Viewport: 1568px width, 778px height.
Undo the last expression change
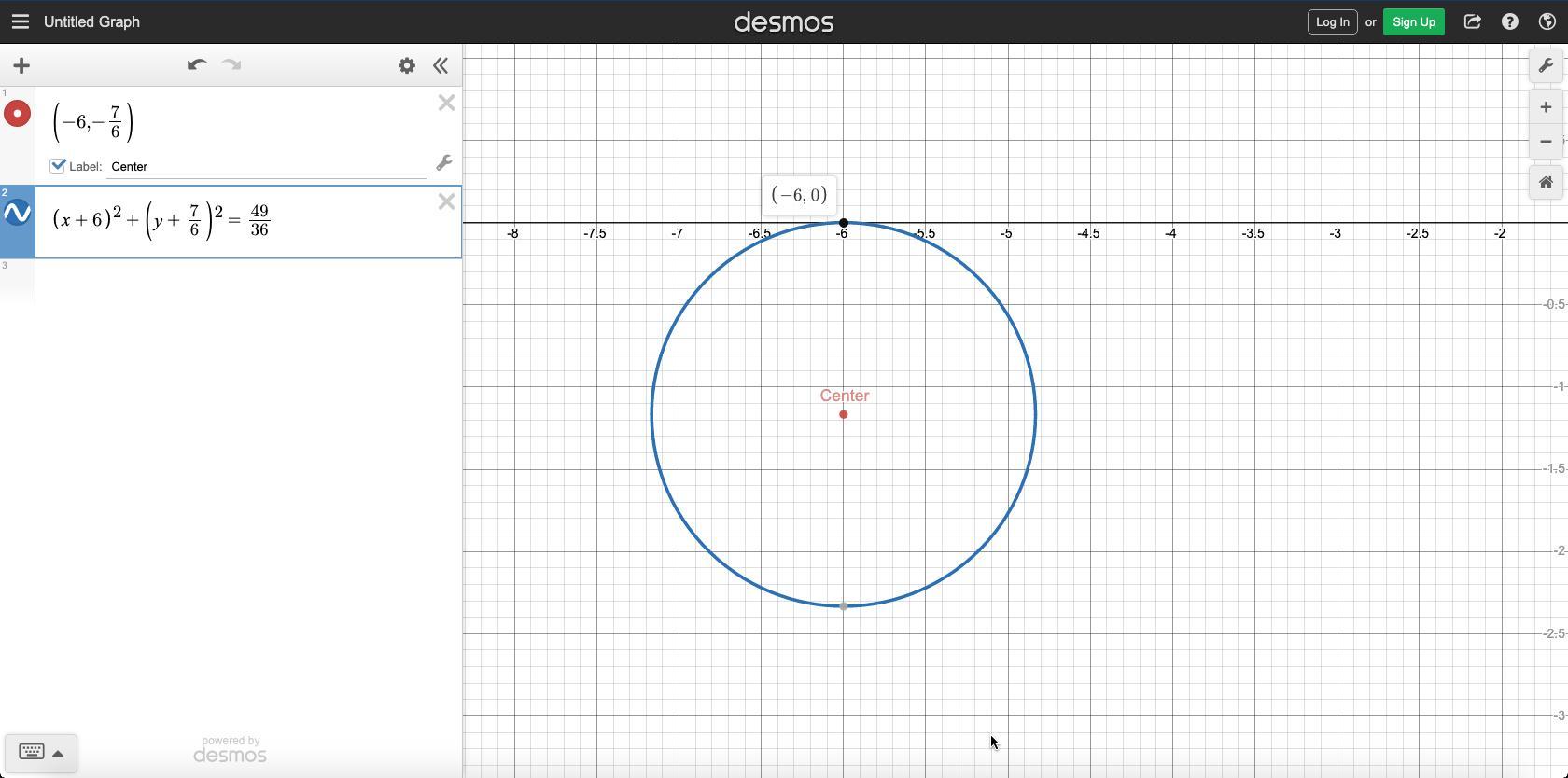tap(196, 65)
